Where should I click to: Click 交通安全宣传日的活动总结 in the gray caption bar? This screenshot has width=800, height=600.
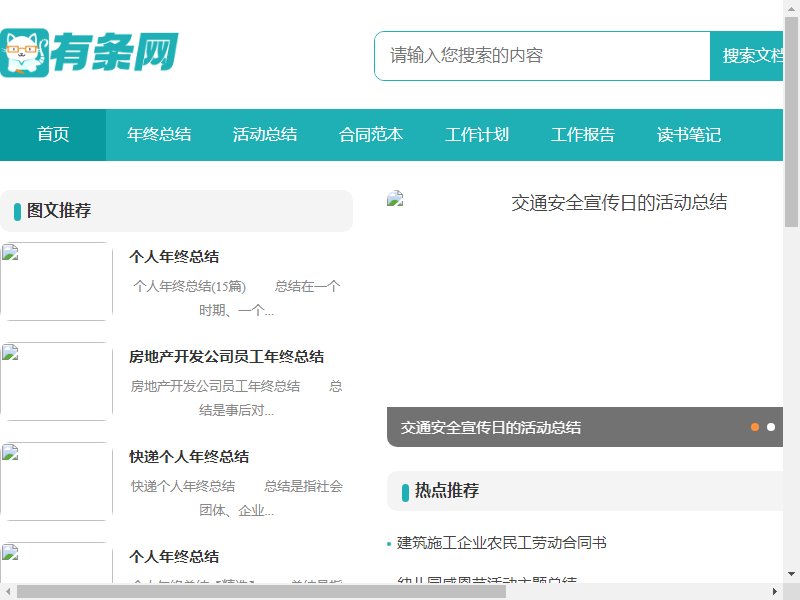pyautogui.click(x=491, y=428)
